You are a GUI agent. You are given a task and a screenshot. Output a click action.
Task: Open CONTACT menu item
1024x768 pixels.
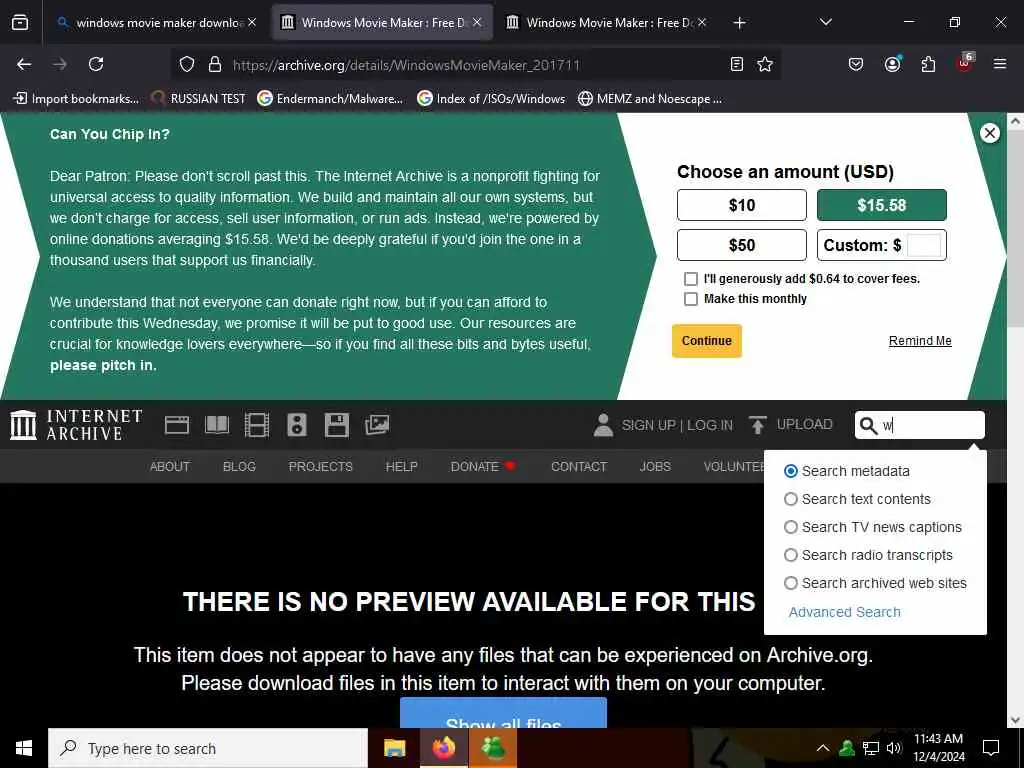pyautogui.click(x=579, y=467)
